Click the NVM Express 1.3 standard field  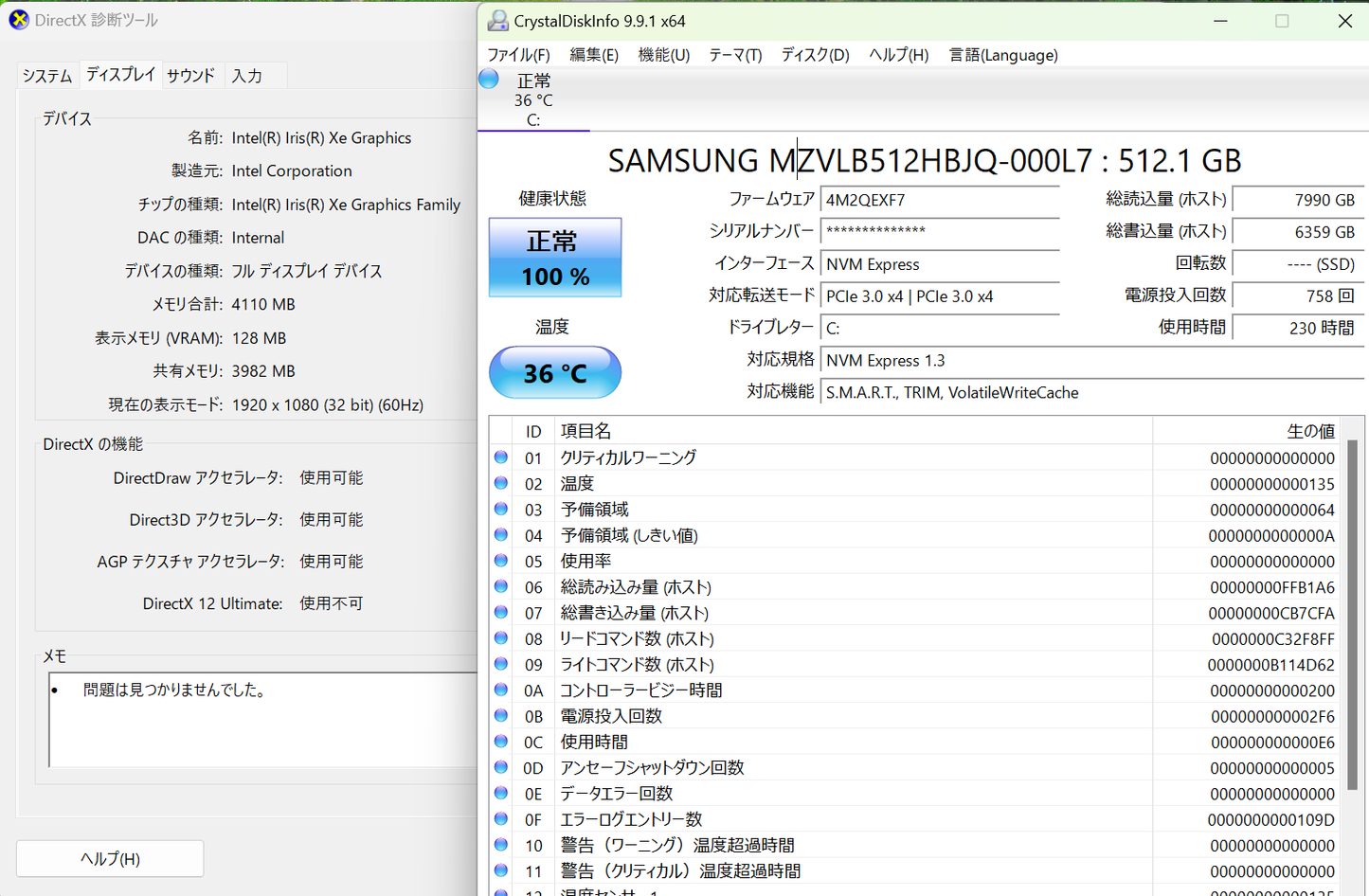click(1091, 360)
